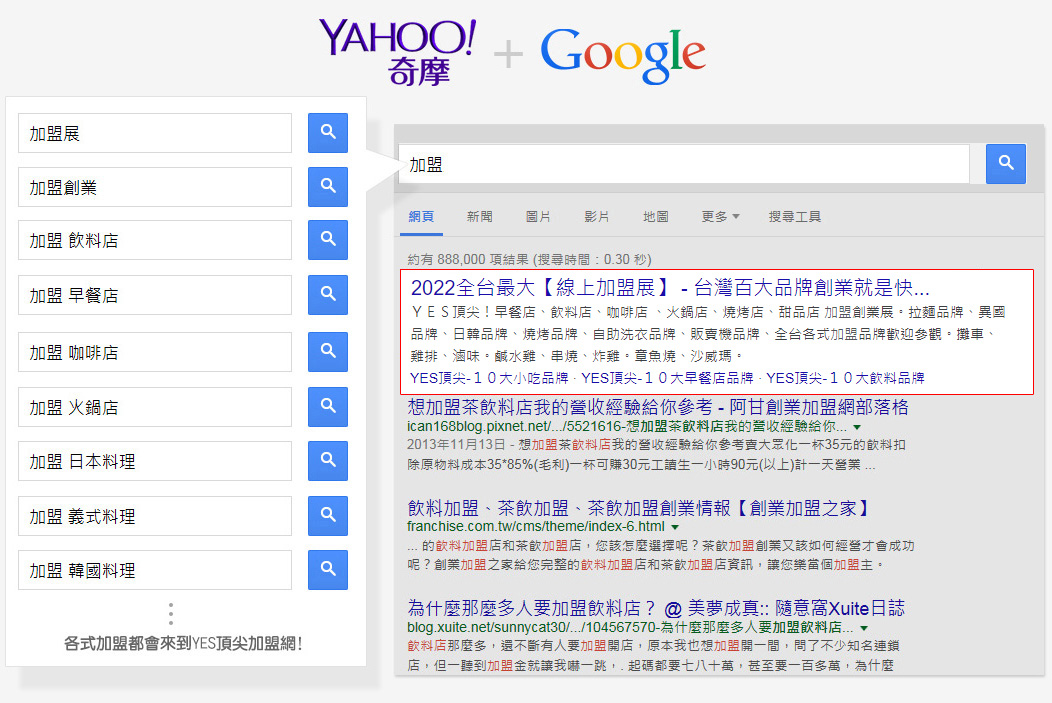Open the 2022全台最大【線上加盟展】 result
Image resolution: width=1052 pixels, height=703 pixels.
pos(670,288)
